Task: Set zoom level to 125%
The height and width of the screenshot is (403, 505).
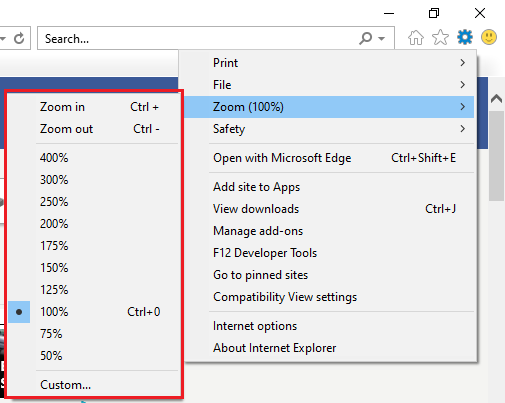Action: tap(54, 290)
